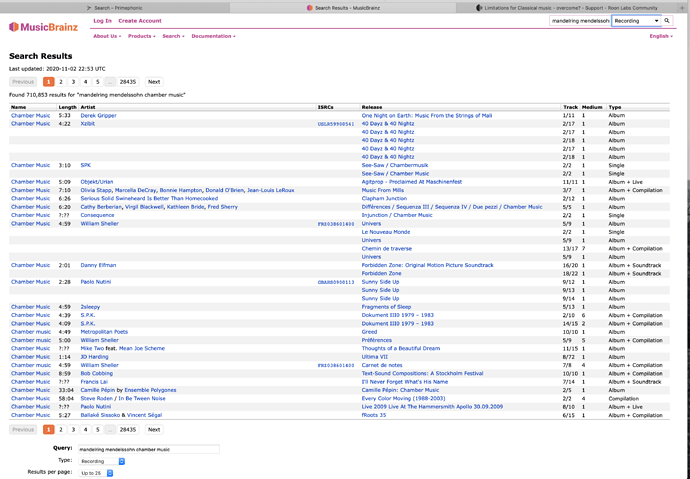Open release Every Color Moving (1988-2003)

(404, 399)
